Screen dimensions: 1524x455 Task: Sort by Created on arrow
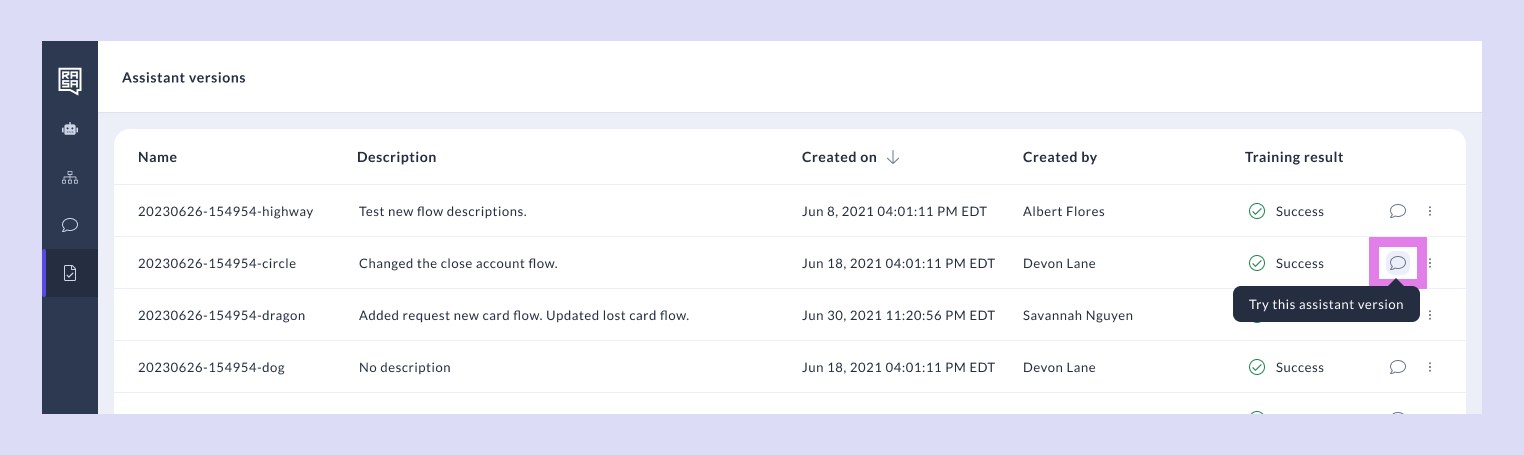[893, 157]
